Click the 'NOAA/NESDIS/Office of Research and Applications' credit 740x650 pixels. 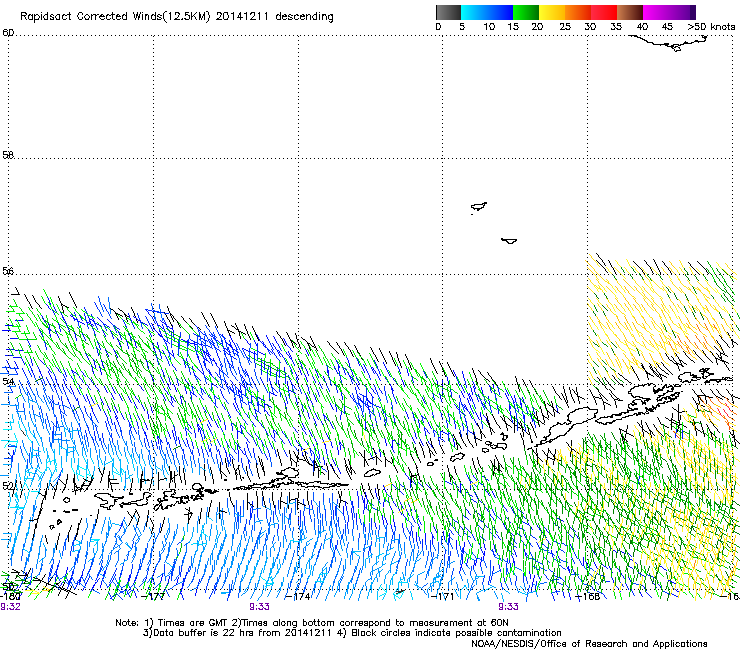[589, 644]
